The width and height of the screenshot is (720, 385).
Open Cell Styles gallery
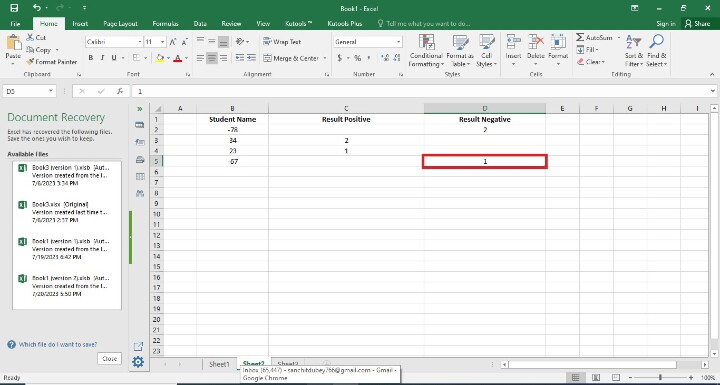[x=486, y=51]
